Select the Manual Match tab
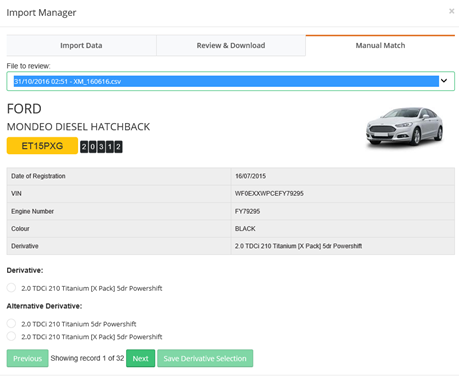The height and width of the screenshot is (378, 459). (x=380, y=45)
